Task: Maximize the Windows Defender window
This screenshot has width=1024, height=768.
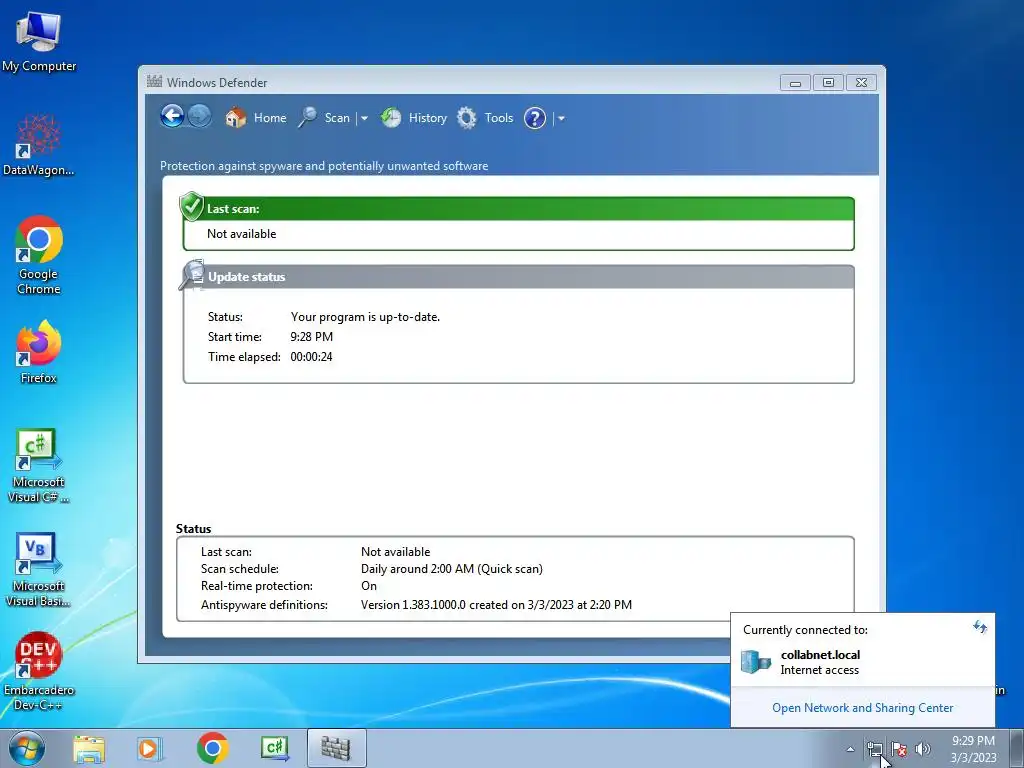Action: coord(828,83)
